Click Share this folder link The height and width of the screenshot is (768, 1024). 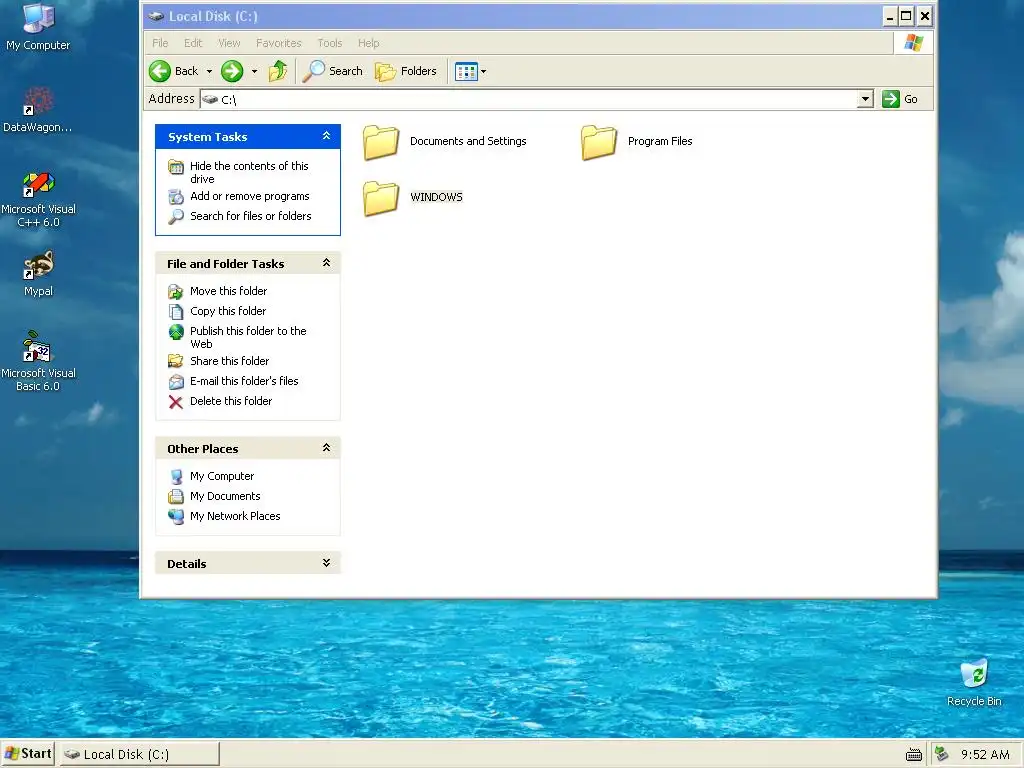pos(229,361)
